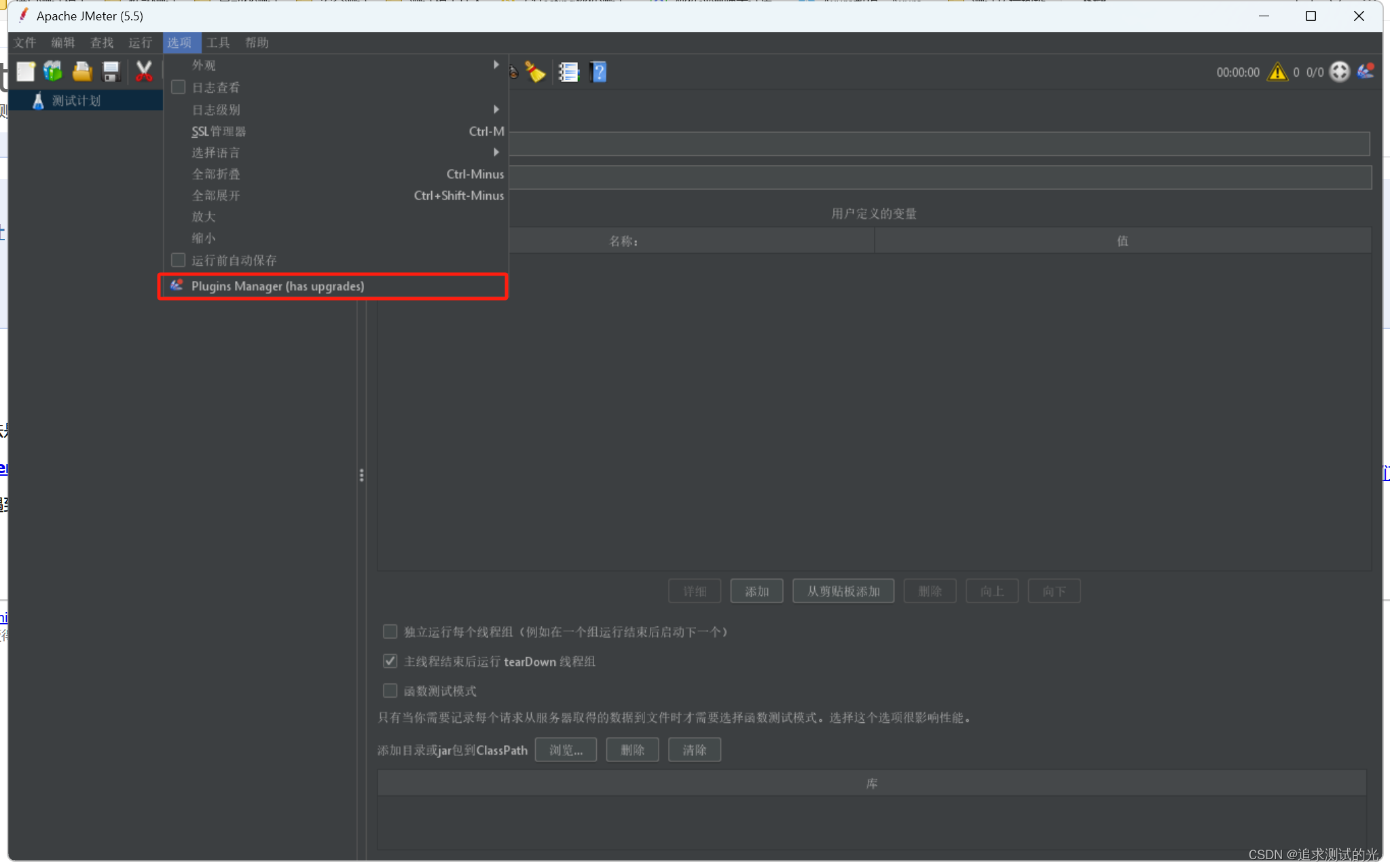Click the 添加 button under variables table
1390x868 pixels.
pos(756,591)
